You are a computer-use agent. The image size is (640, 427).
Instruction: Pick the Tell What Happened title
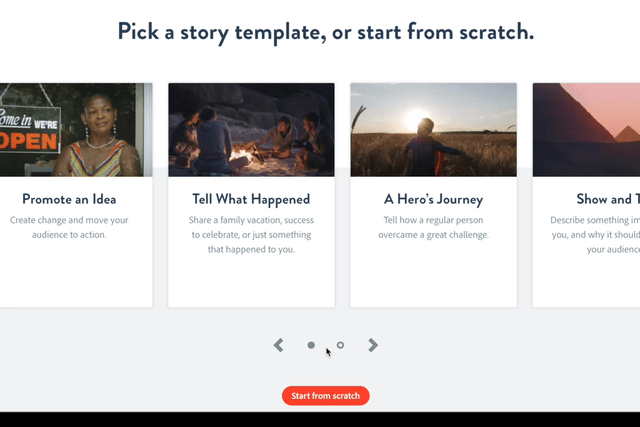[251, 199]
